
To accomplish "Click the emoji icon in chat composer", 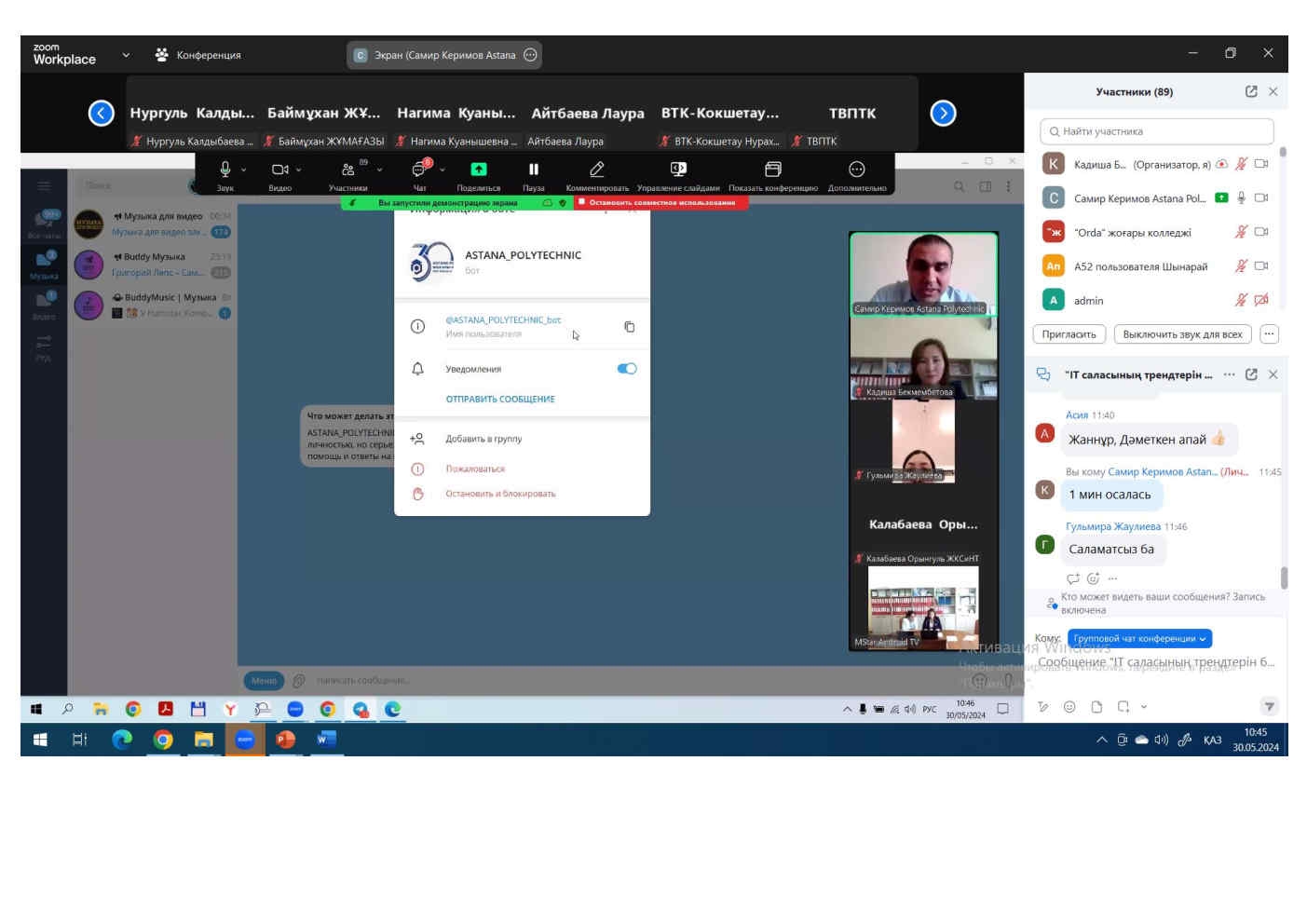I will 1069,707.
